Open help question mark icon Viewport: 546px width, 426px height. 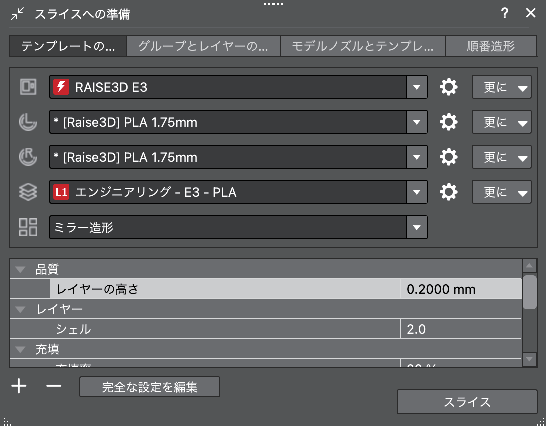[505, 13]
